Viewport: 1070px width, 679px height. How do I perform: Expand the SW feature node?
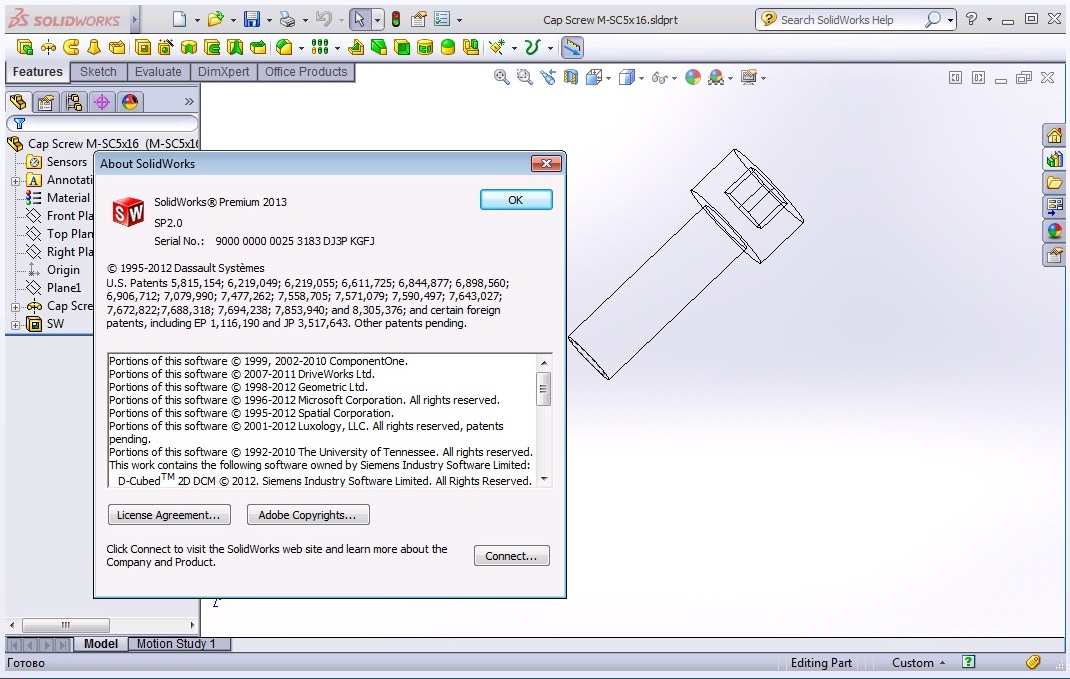pyautogui.click(x=16, y=324)
